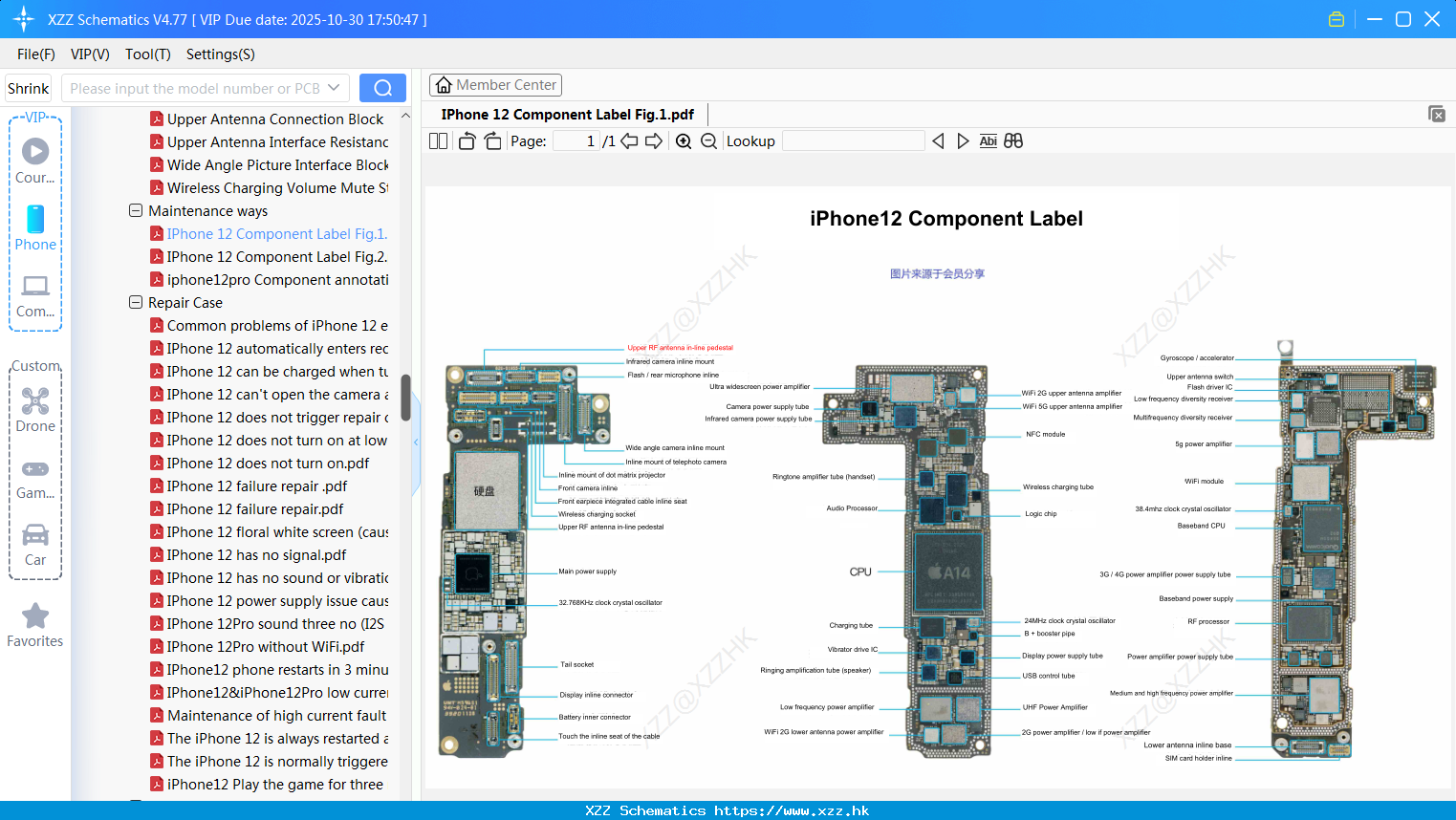
Task: Open the Tool(T) menu
Action: click(148, 54)
